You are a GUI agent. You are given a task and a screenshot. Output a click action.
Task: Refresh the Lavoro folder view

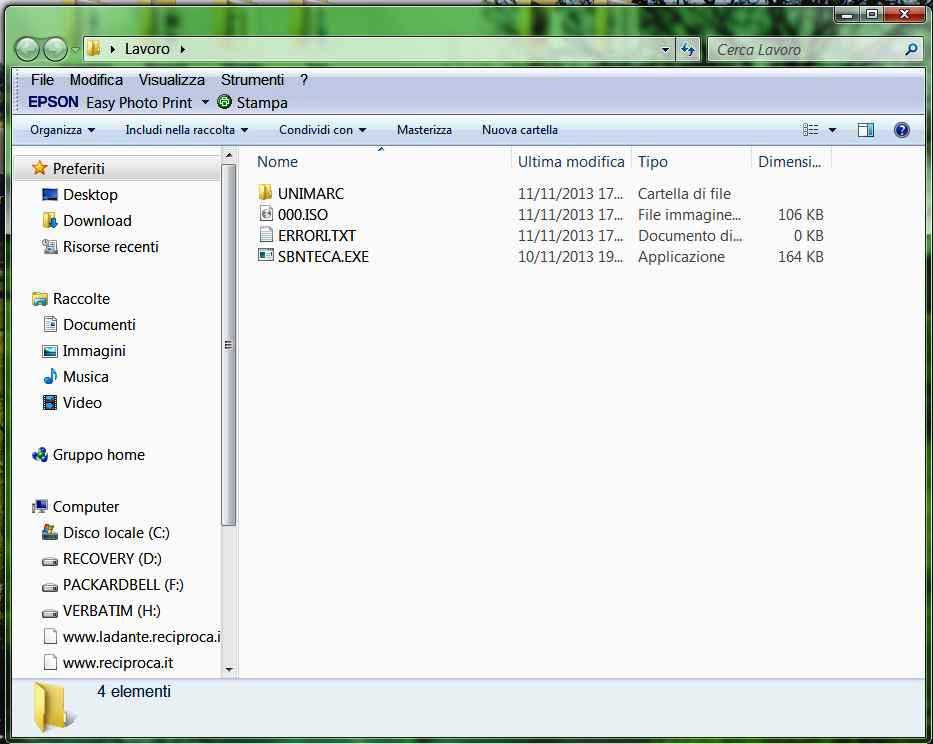688,49
